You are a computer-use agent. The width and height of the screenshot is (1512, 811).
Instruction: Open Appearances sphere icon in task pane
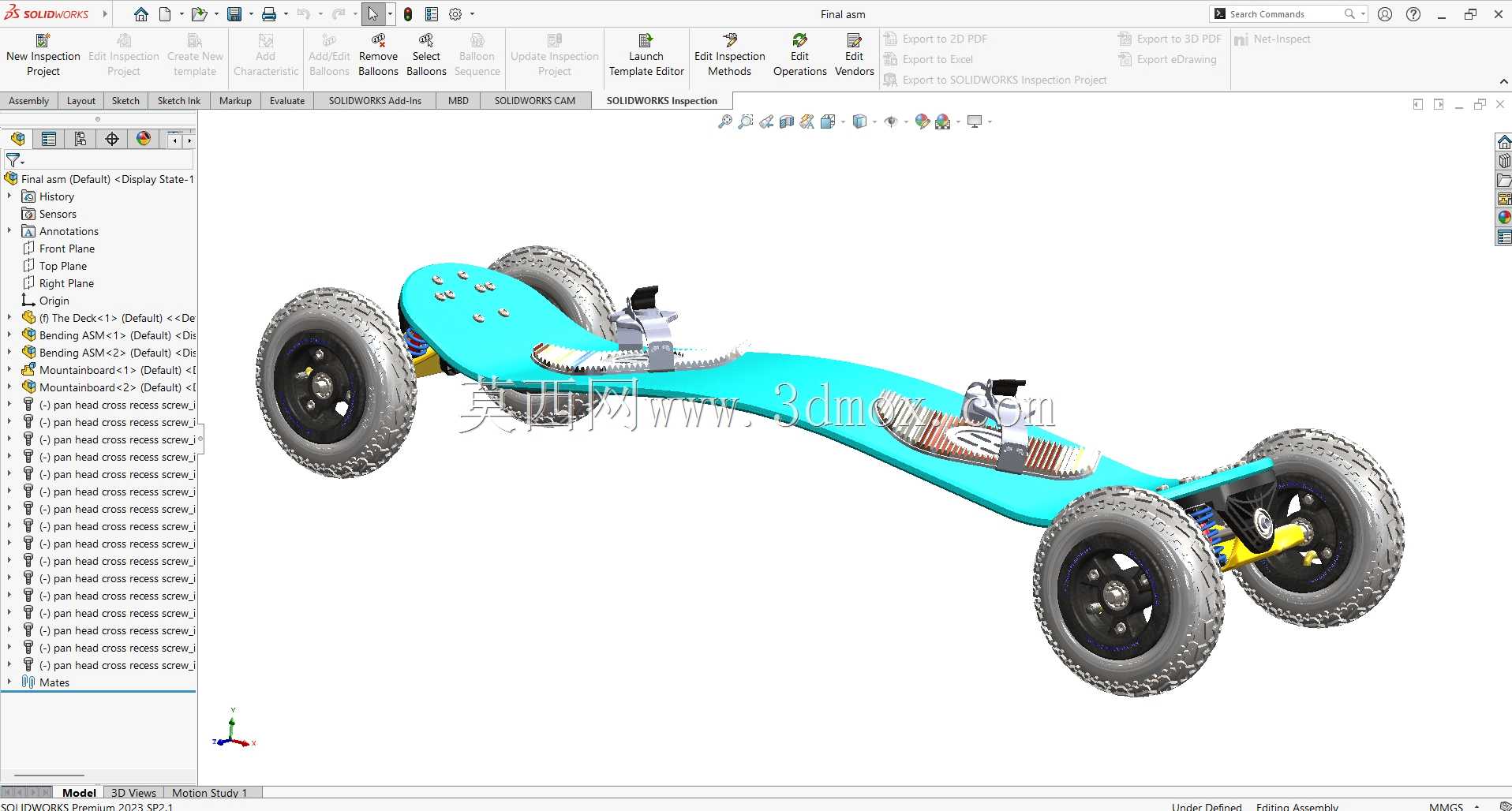(x=1504, y=218)
